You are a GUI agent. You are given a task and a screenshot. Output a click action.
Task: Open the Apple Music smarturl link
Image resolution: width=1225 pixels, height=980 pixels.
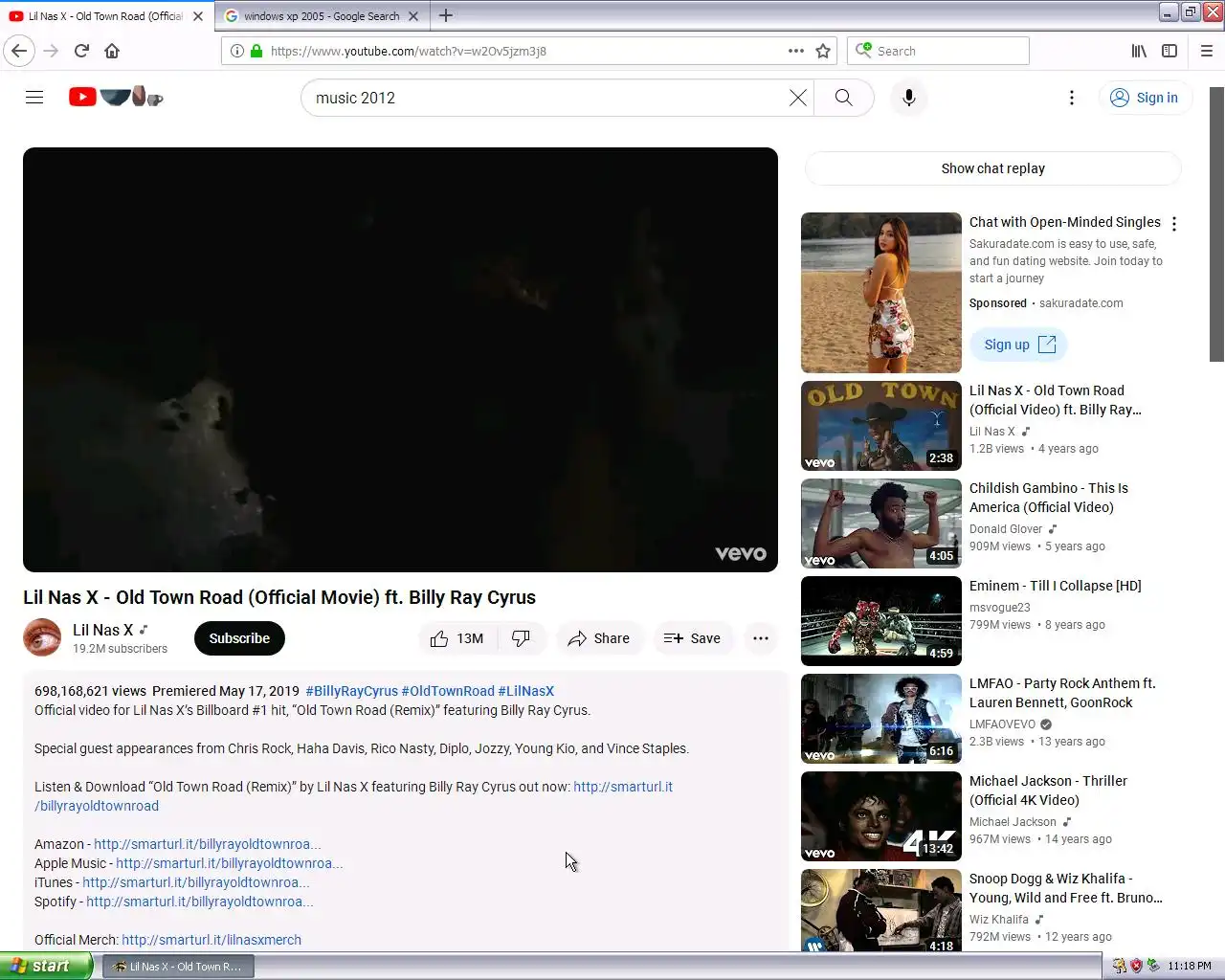(x=230, y=863)
